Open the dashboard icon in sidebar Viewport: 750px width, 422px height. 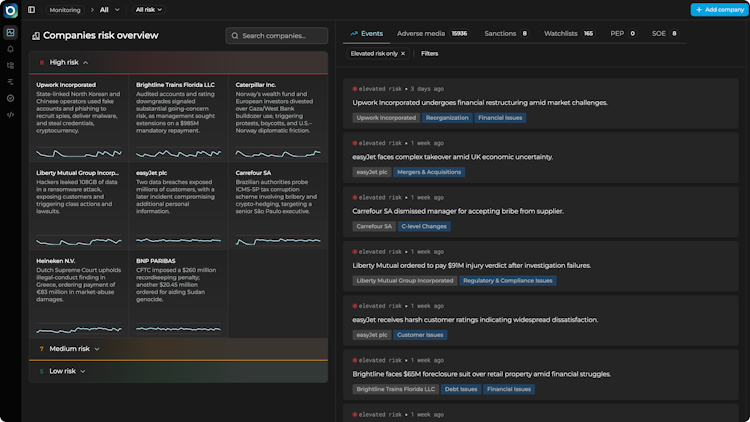[11, 33]
